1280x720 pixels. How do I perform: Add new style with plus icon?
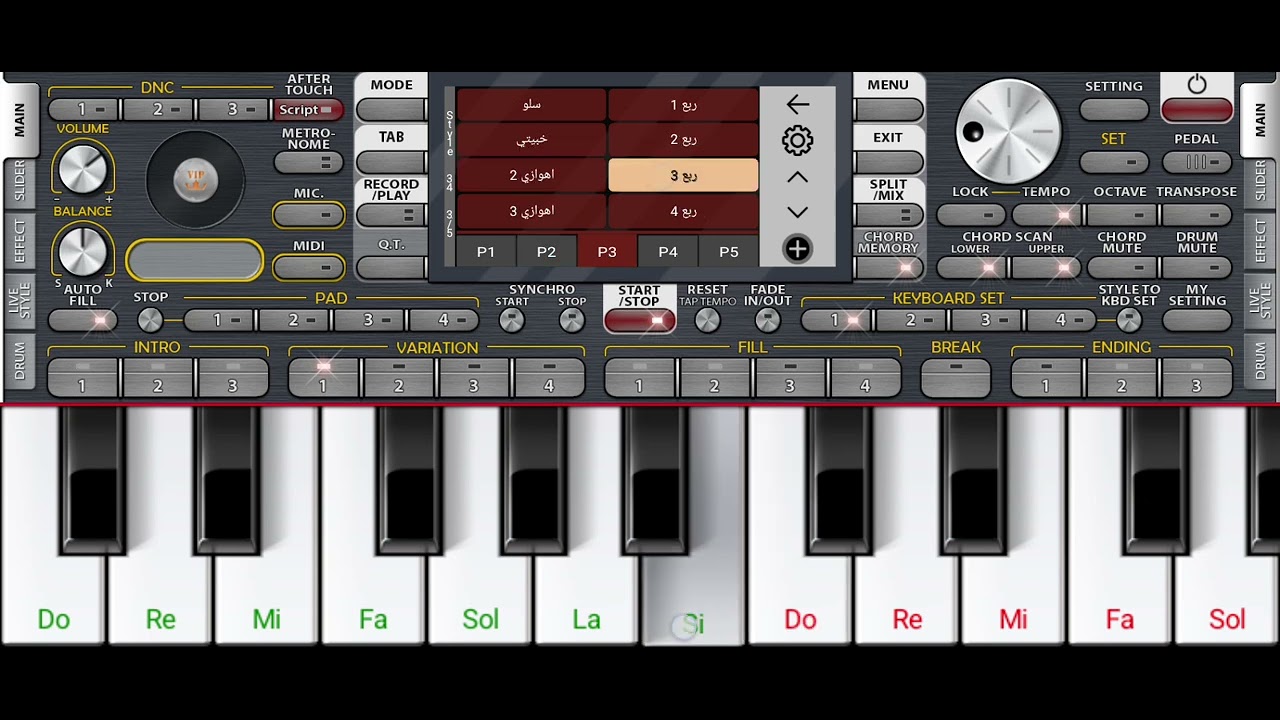(797, 249)
